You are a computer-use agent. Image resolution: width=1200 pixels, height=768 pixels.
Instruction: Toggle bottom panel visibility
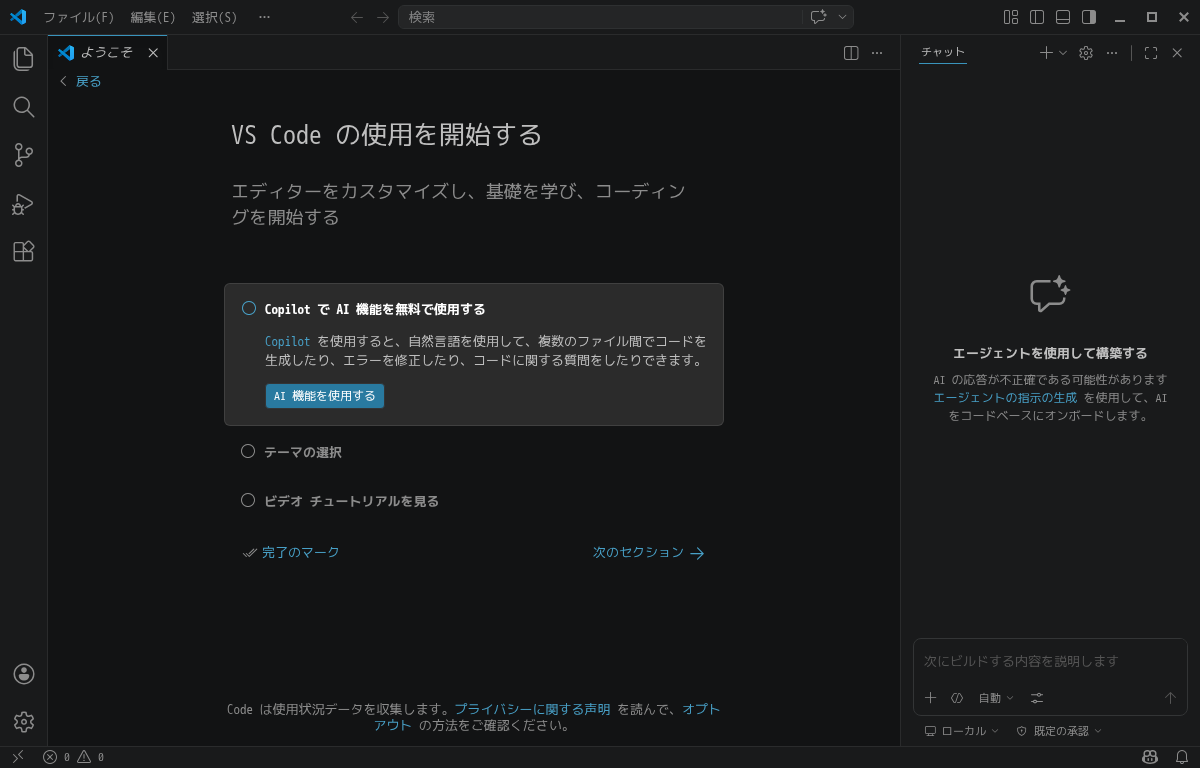(1063, 17)
